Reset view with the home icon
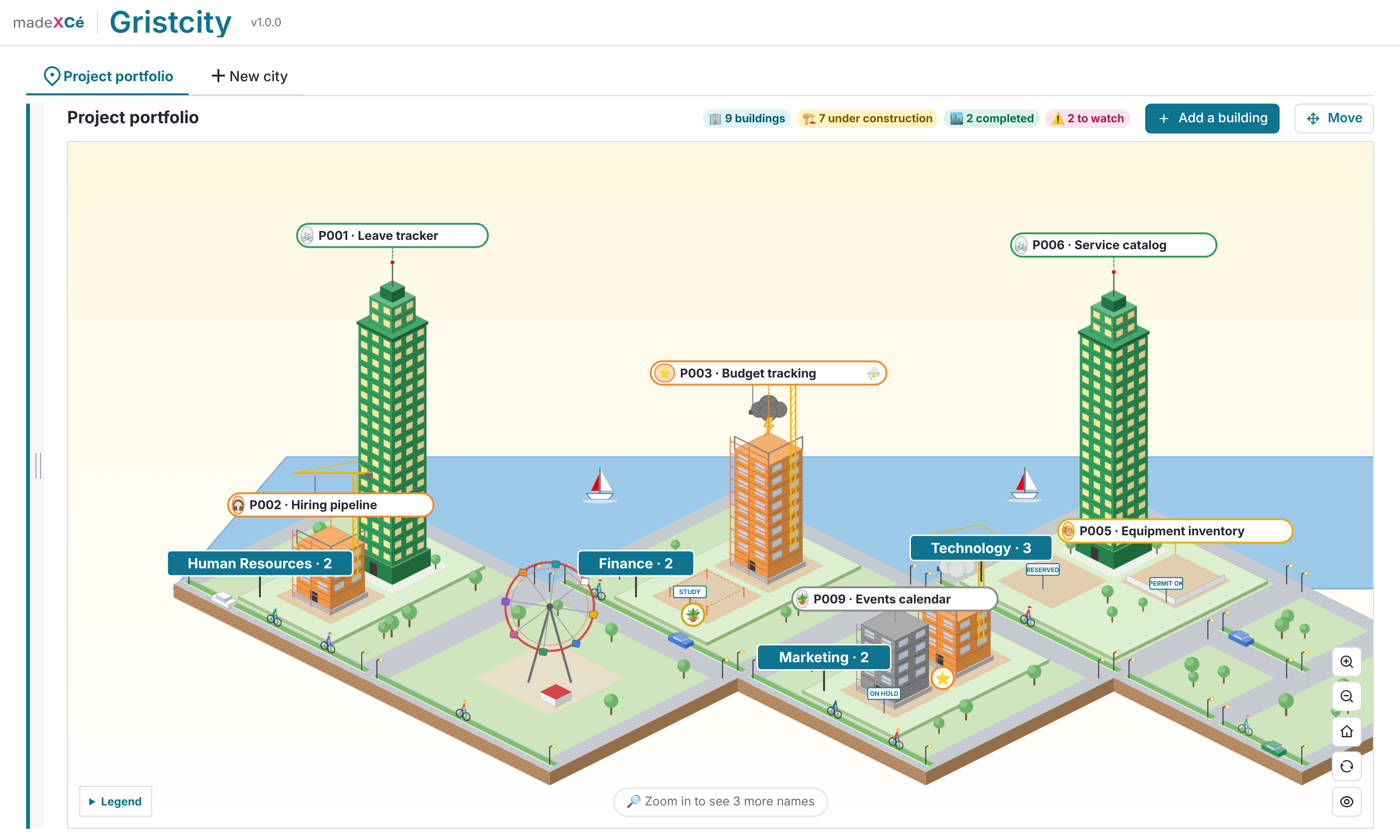This screenshot has width=1400, height=840. pos(1346,731)
